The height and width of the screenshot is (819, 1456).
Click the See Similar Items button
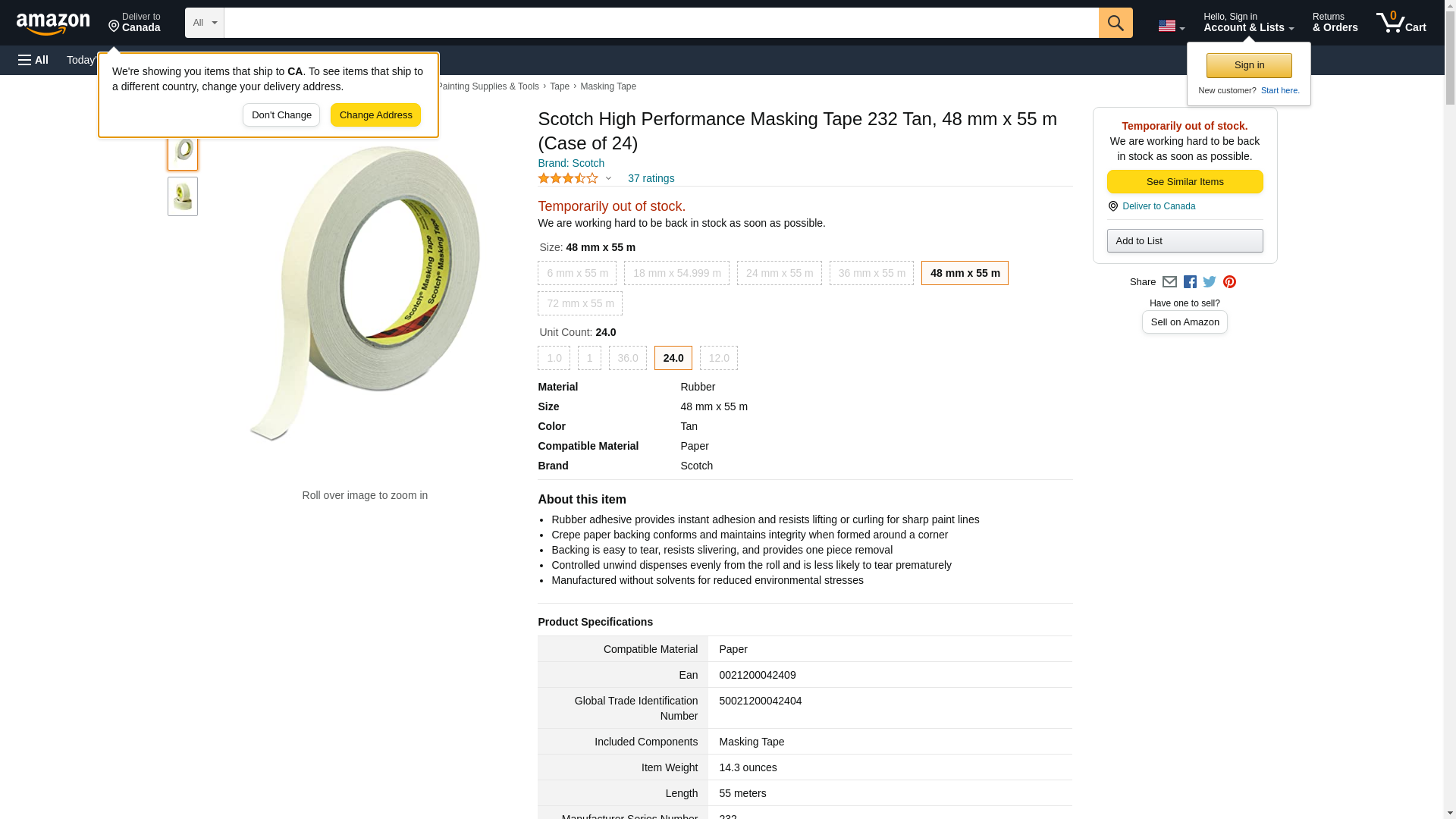(1185, 182)
